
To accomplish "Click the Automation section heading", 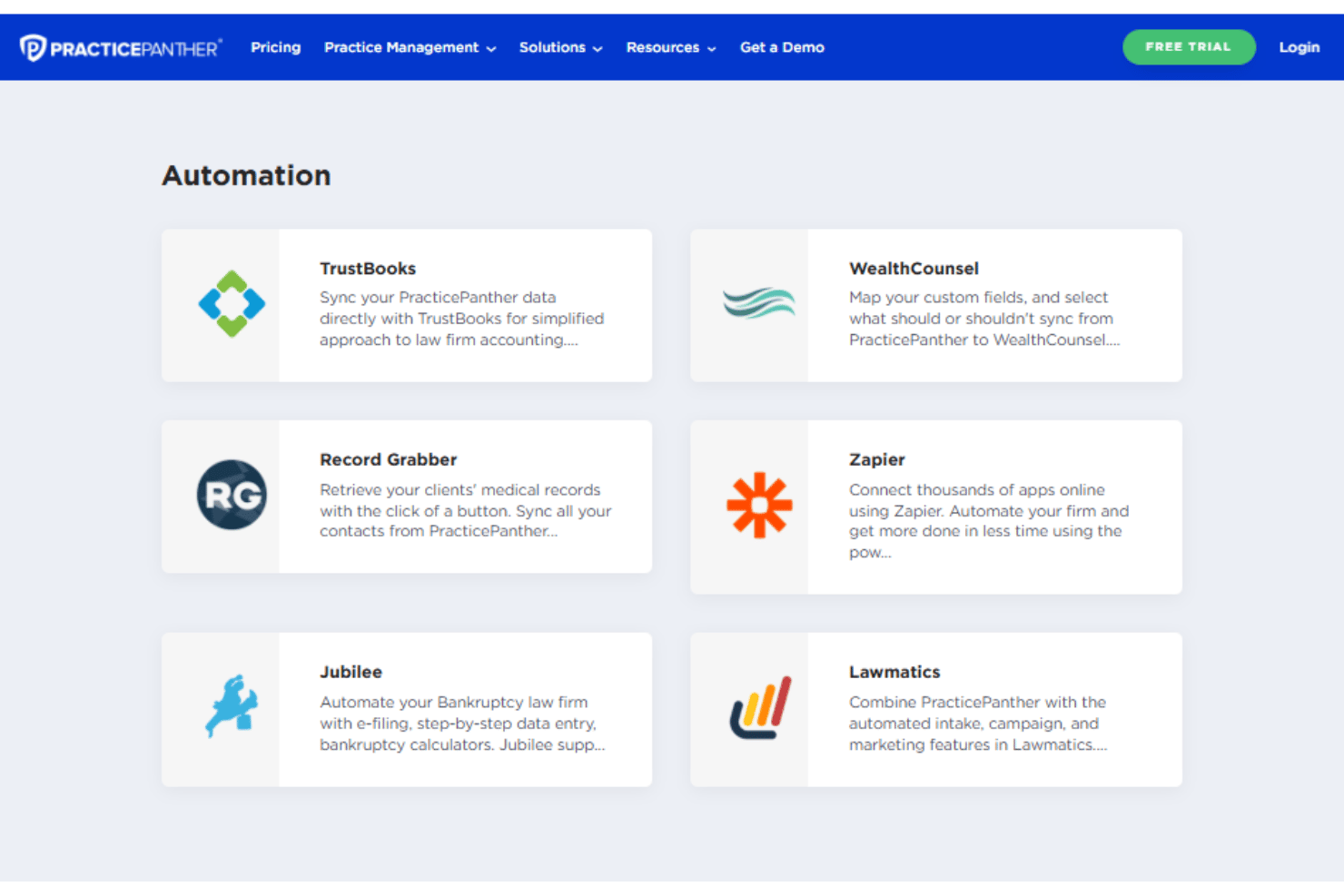I will (246, 175).
